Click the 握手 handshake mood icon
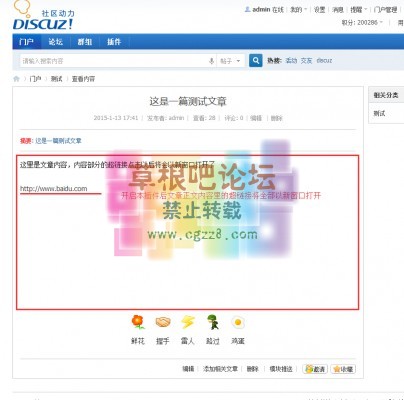 point(163,322)
